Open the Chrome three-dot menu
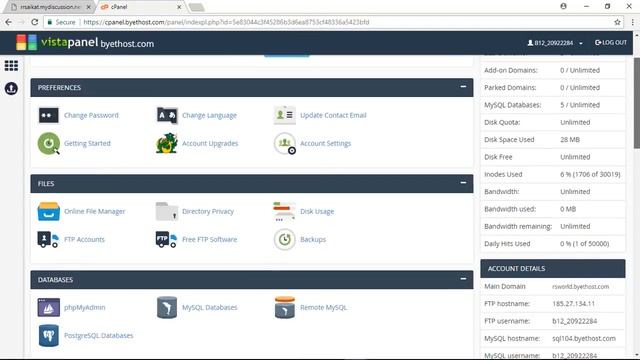640x360 pixels. point(633,22)
